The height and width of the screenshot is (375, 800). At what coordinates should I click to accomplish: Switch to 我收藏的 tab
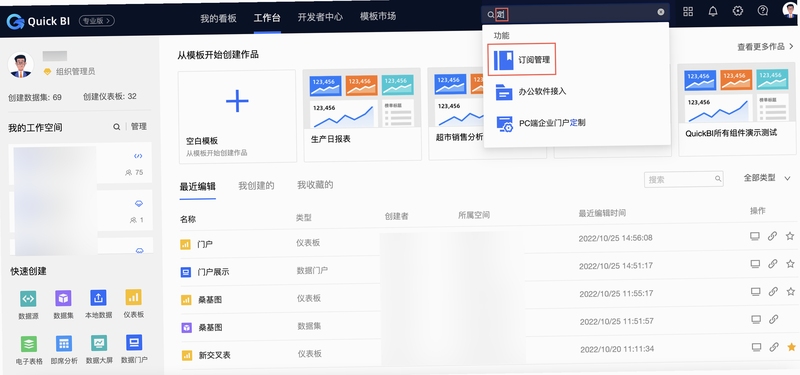point(315,185)
